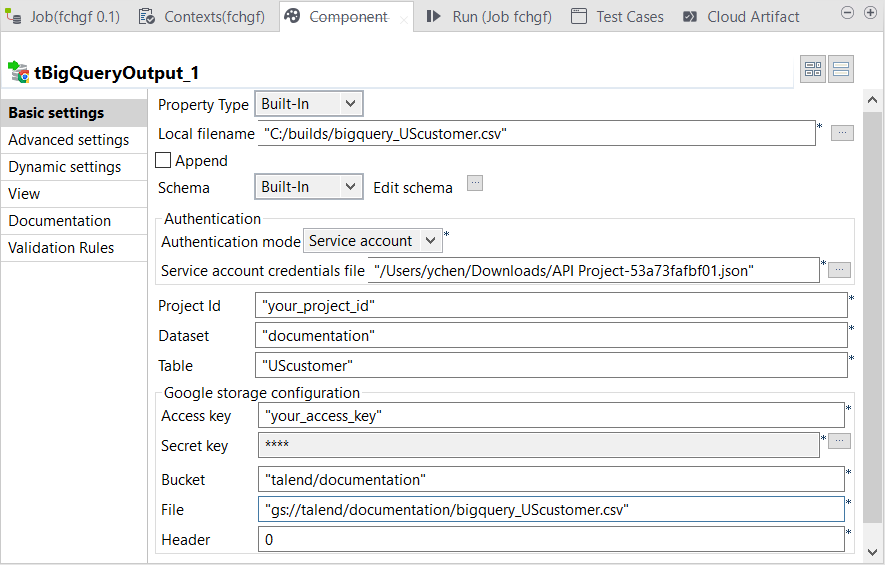Open the Authentication mode dropdown
885x565 pixels.
(372, 241)
